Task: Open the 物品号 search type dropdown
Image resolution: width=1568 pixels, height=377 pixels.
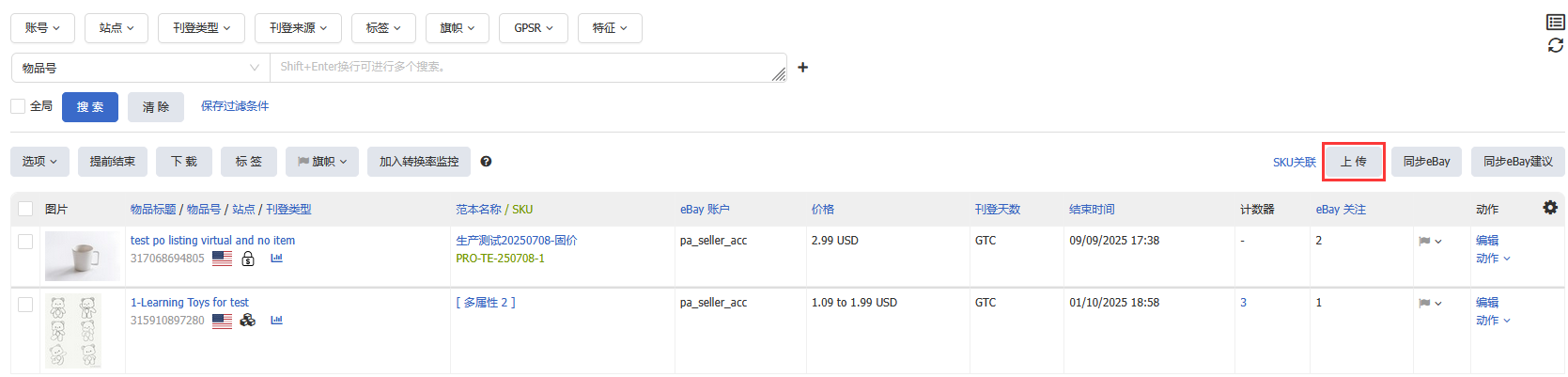Action: click(x=140, y=68)
